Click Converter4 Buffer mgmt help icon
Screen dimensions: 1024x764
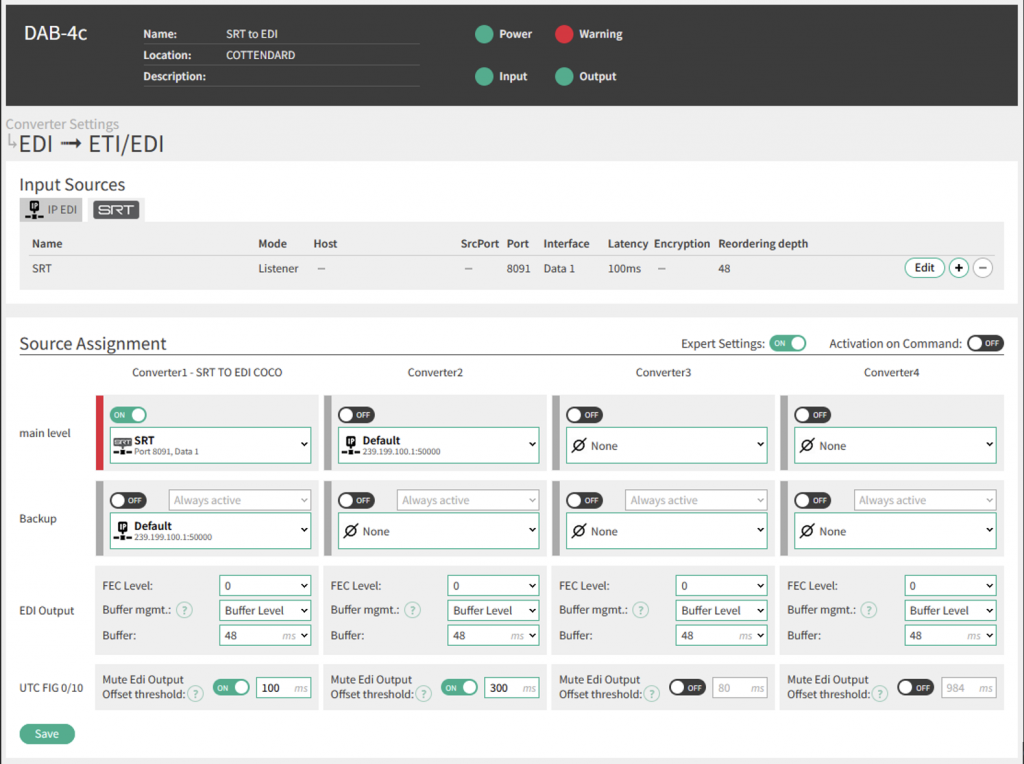[869, 610]
